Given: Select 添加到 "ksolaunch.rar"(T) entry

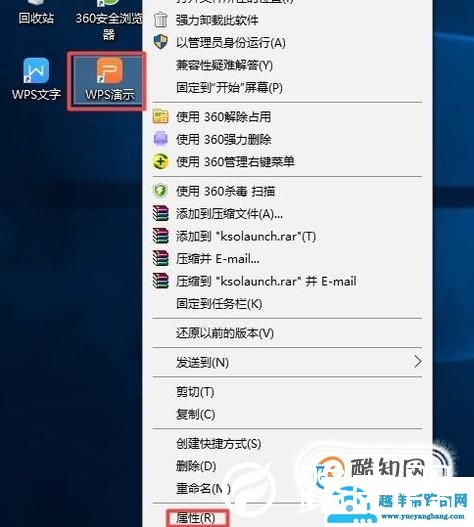Looking at the screenshot, I should point(246,236).
